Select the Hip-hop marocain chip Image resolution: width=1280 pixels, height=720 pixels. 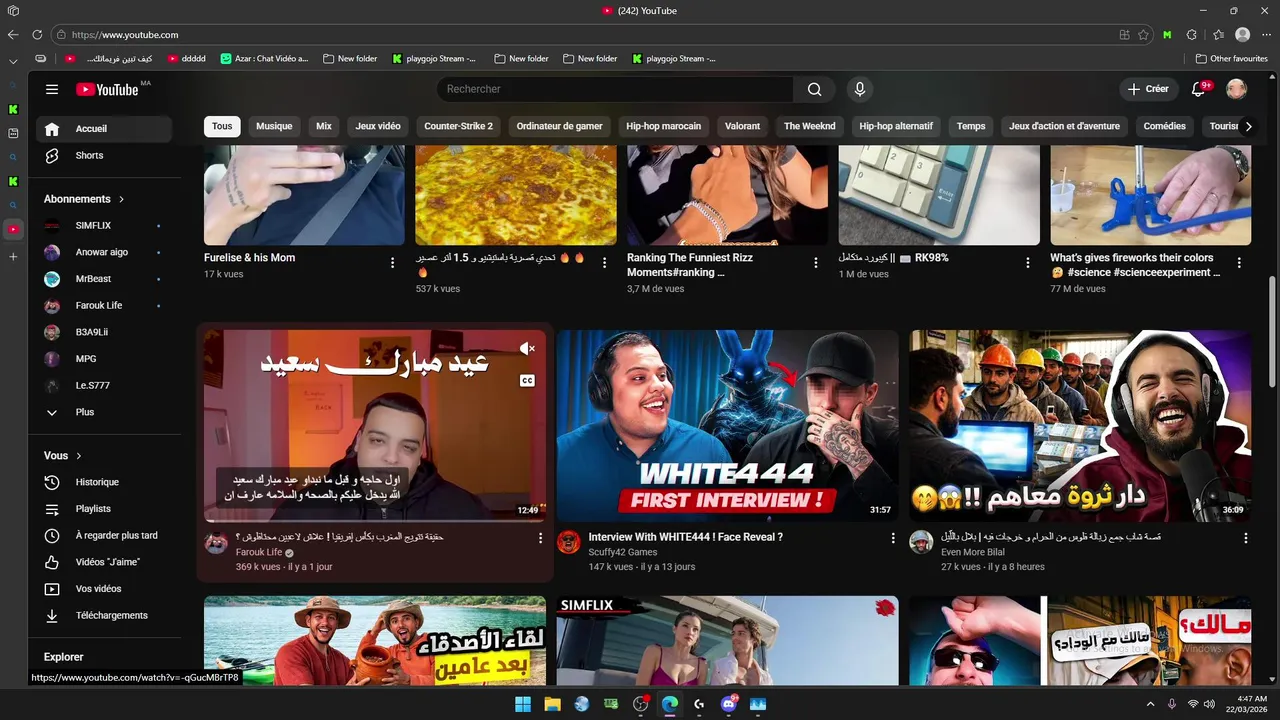click(663, 126)
